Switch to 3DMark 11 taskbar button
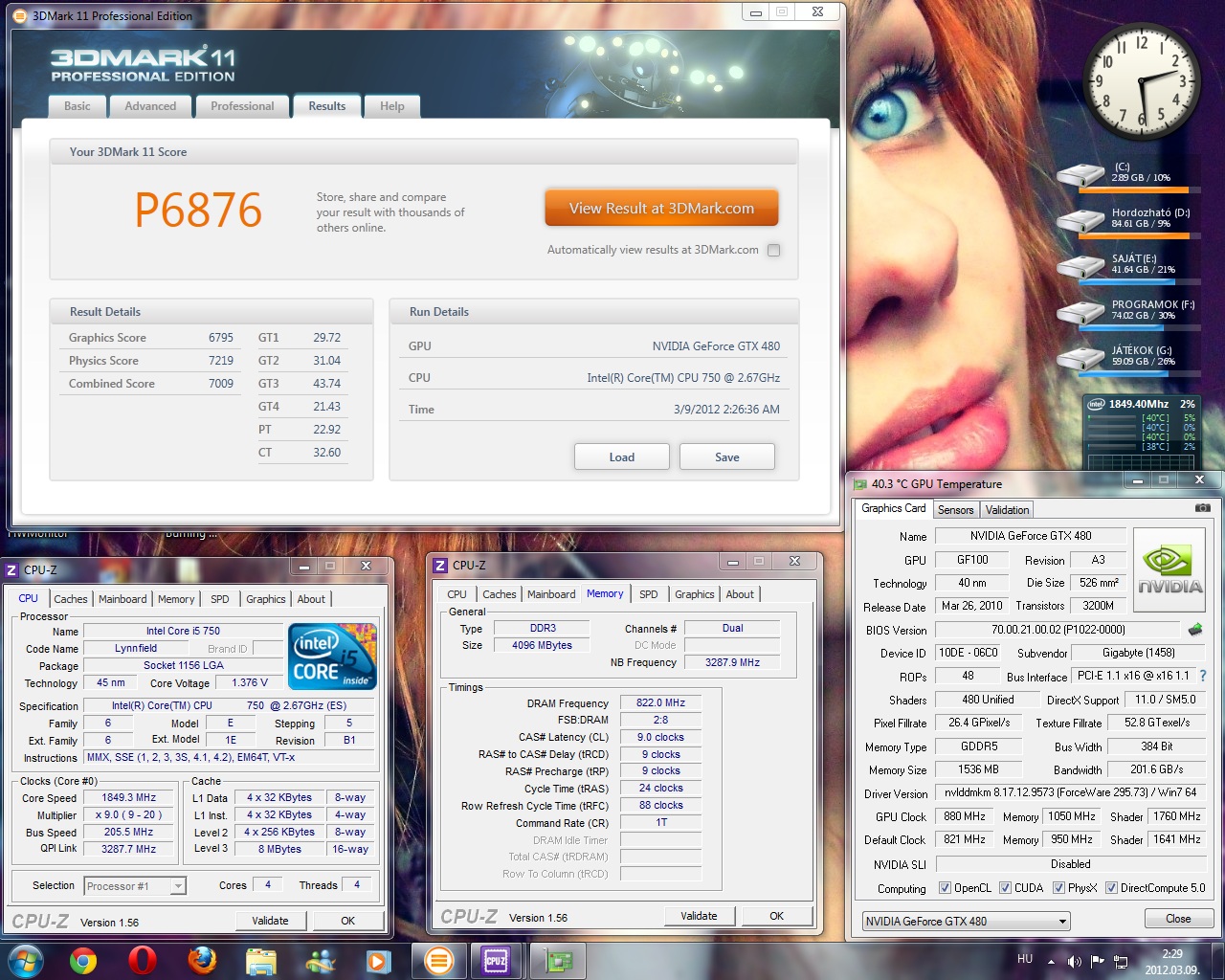Viewport: 1225px width, 980px height. (439, 960)
